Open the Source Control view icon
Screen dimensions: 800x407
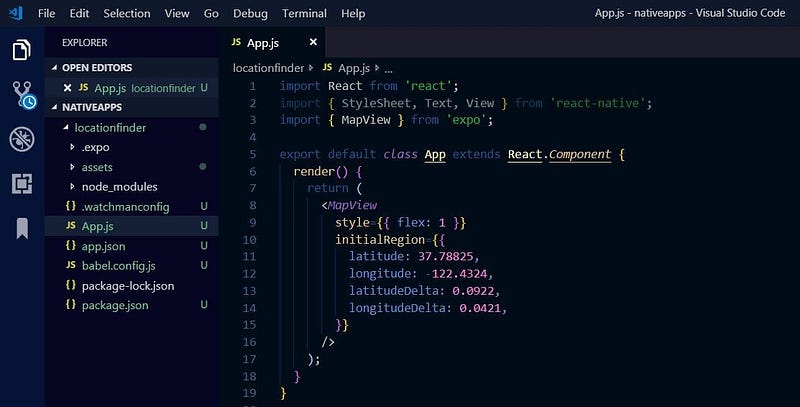22,95
